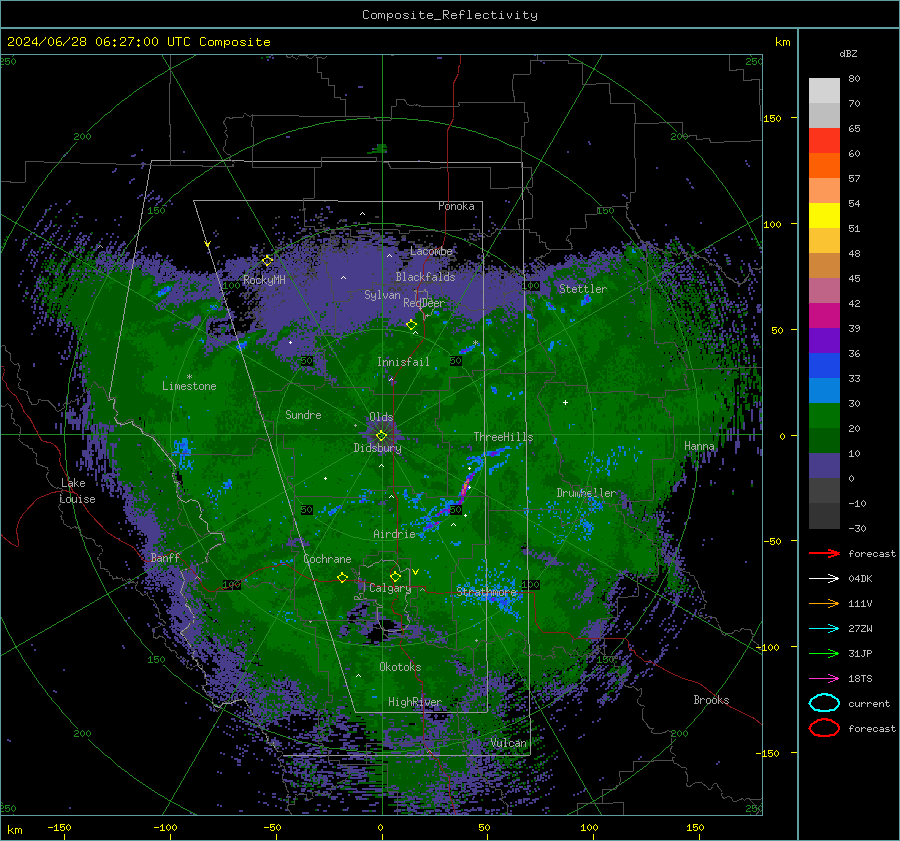The image size is (900, 841).
Task: Click the Cochrane city label
Action: tap(327, 559)
